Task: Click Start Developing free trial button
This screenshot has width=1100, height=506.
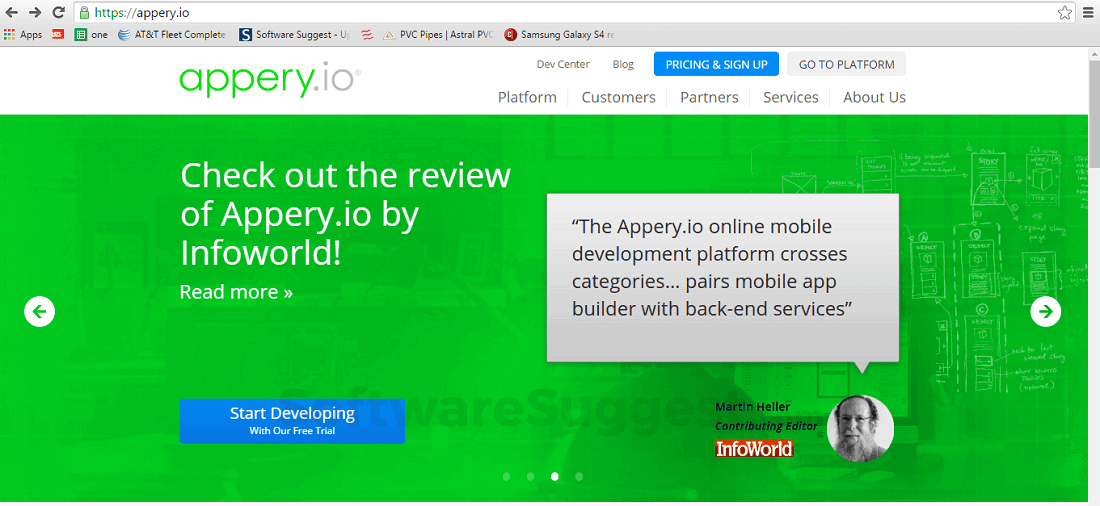Action: [292, 421]
